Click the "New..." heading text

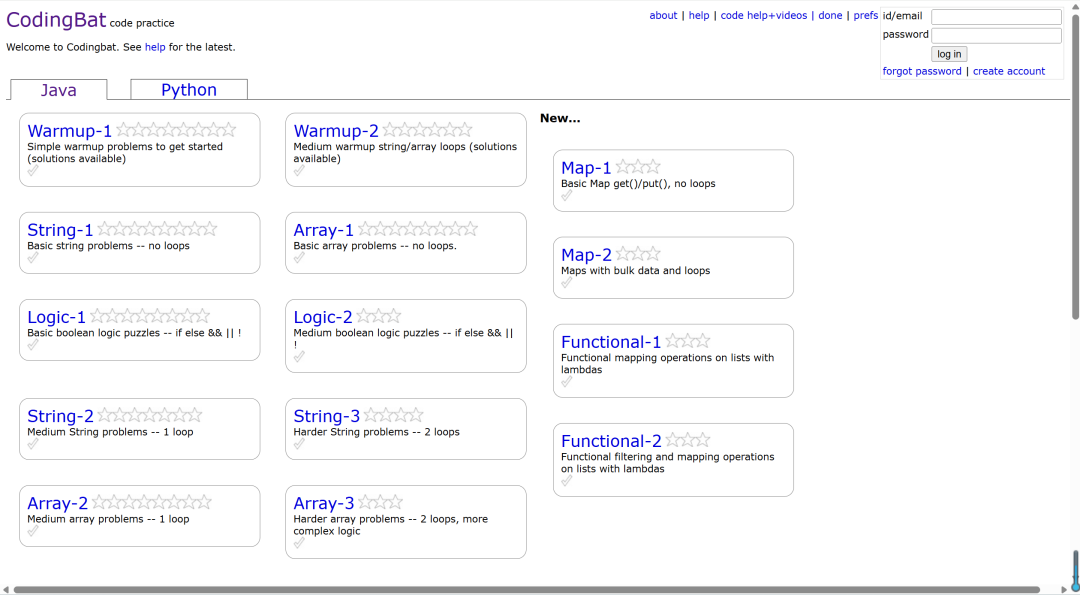point(560,118)
